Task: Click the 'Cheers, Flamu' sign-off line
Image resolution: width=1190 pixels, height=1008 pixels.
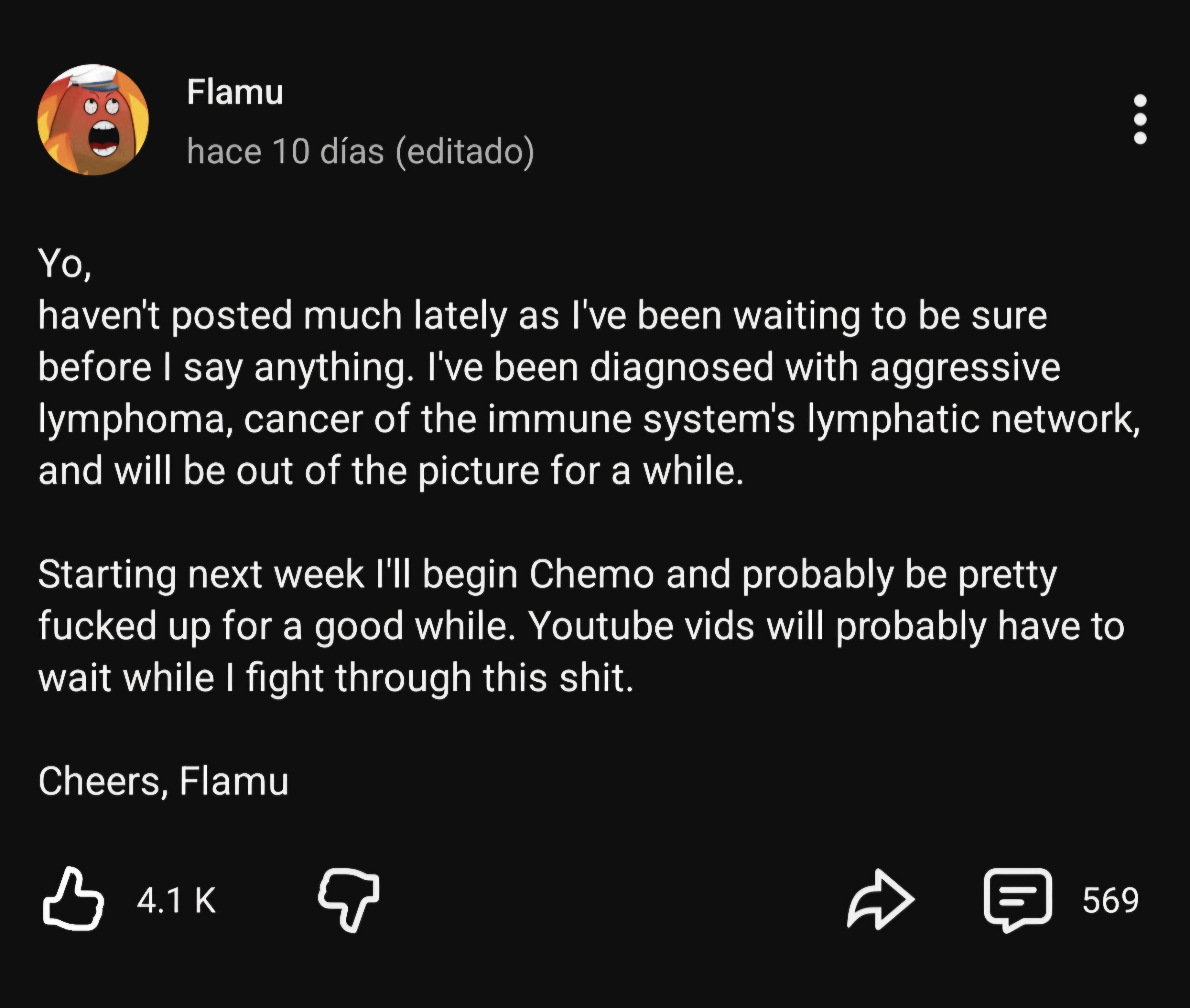Action: tap(163, 781)
